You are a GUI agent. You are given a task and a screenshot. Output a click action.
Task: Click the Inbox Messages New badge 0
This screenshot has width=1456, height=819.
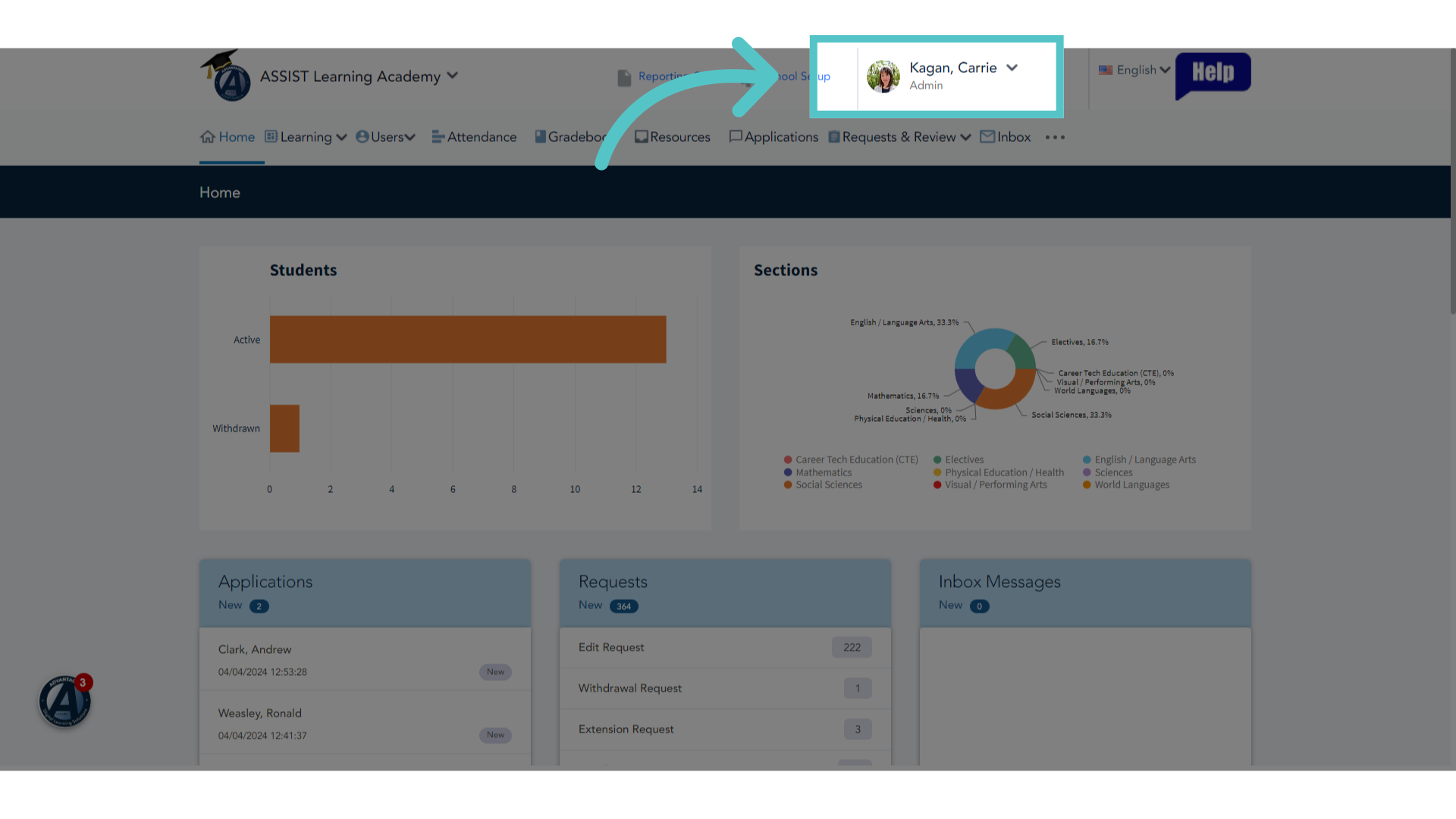click(x=980, y=606)
